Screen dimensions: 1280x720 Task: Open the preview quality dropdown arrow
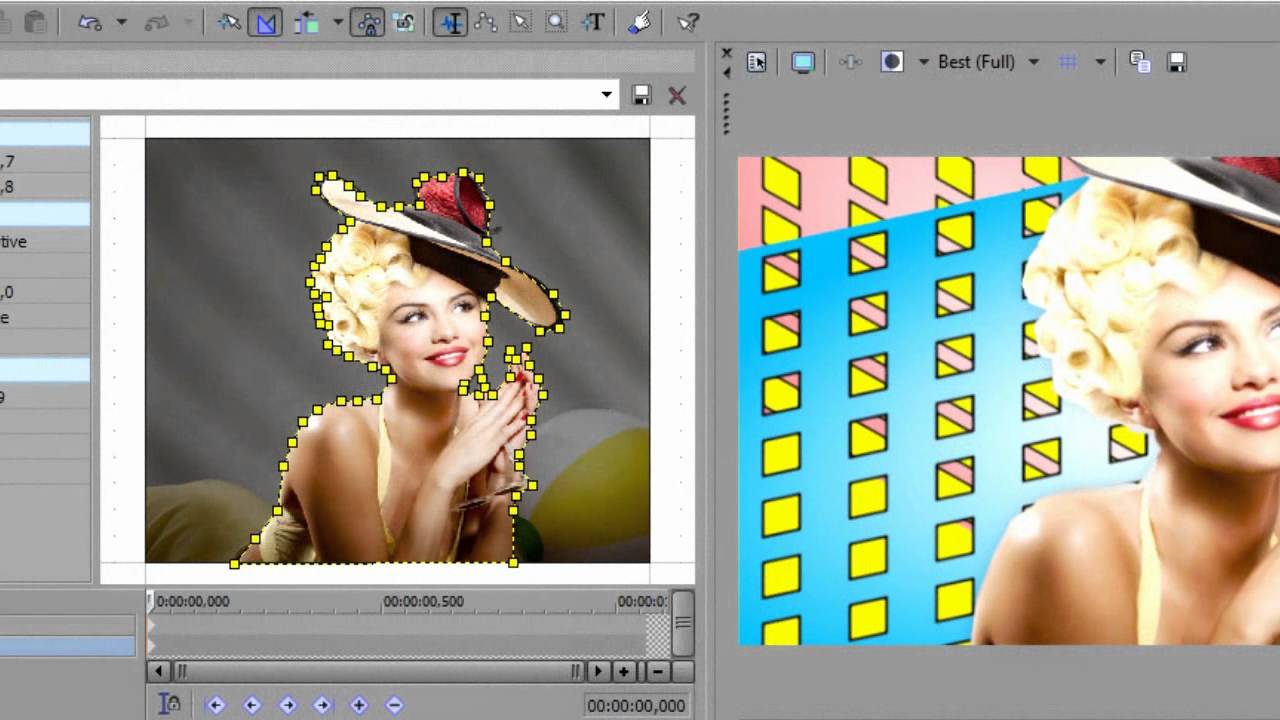(x=1033, y=62)
